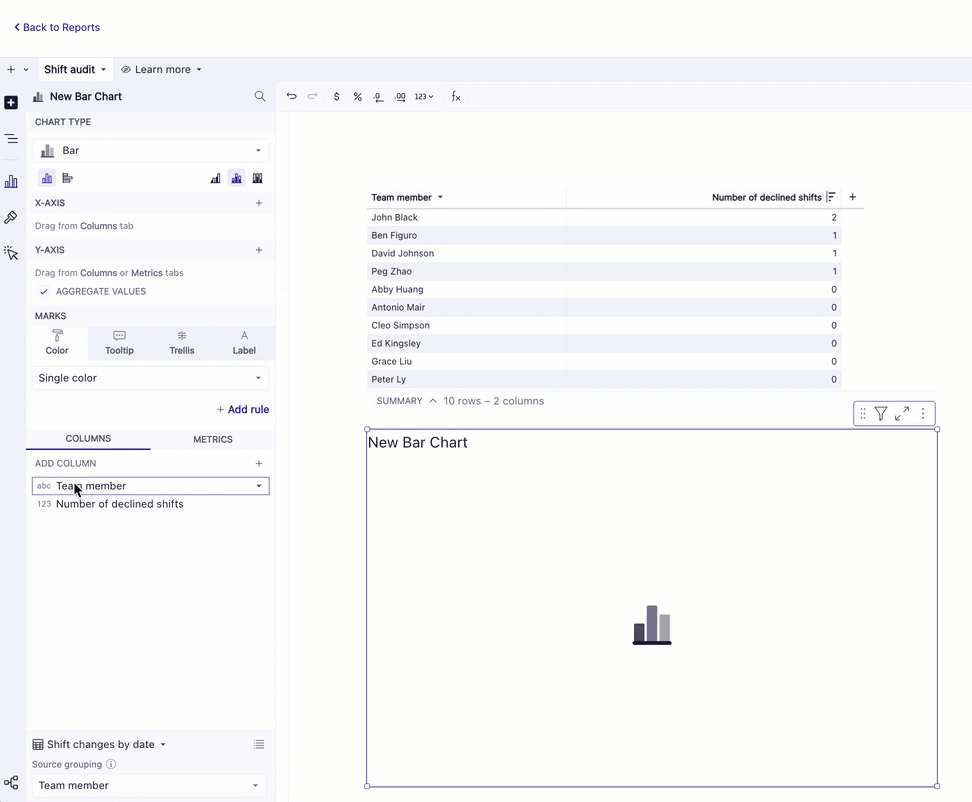Select the Tooltip marks tab
972x802 pixels.
tap(119, 343)
